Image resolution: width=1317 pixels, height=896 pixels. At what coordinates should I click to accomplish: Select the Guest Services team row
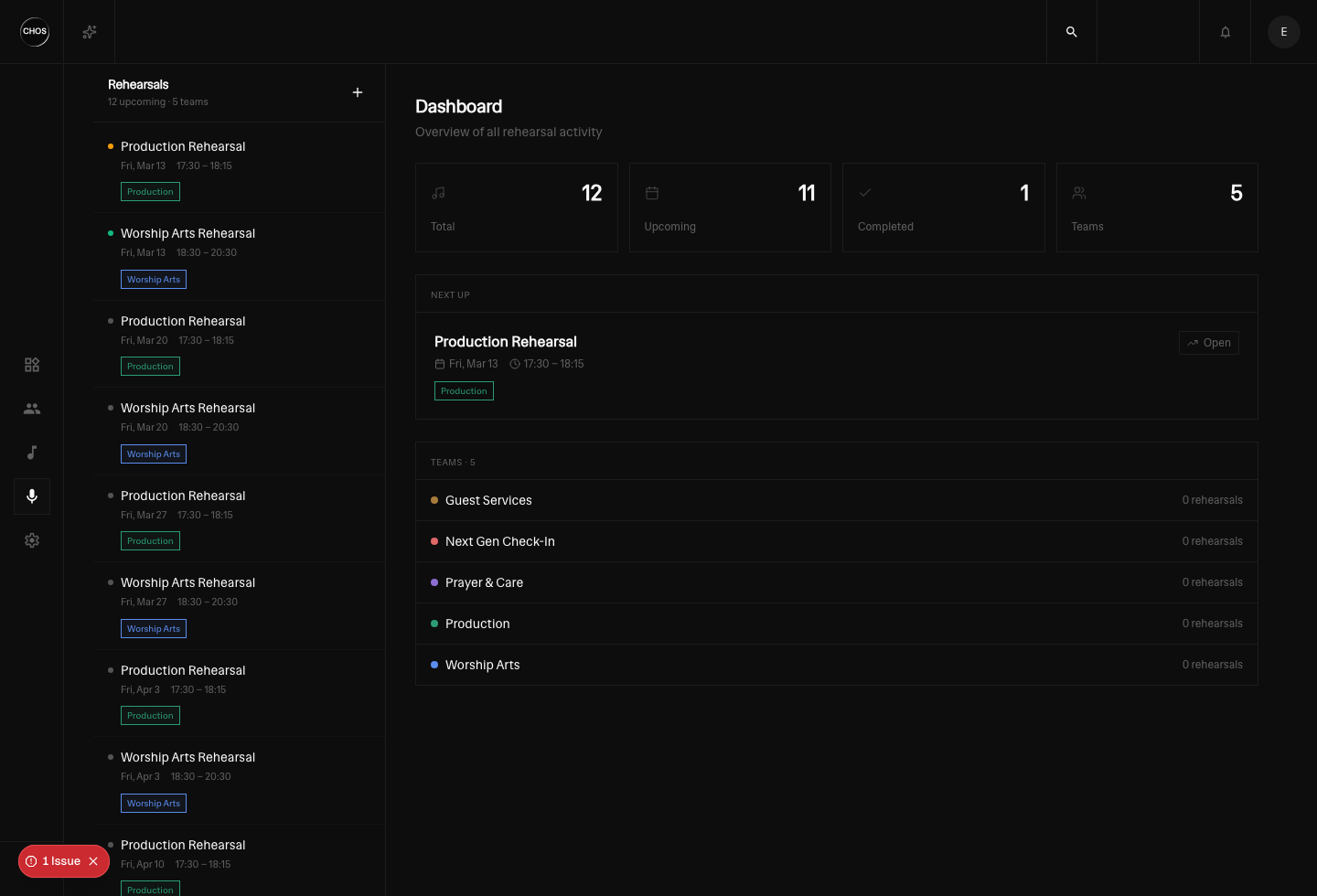coord(837,500)
